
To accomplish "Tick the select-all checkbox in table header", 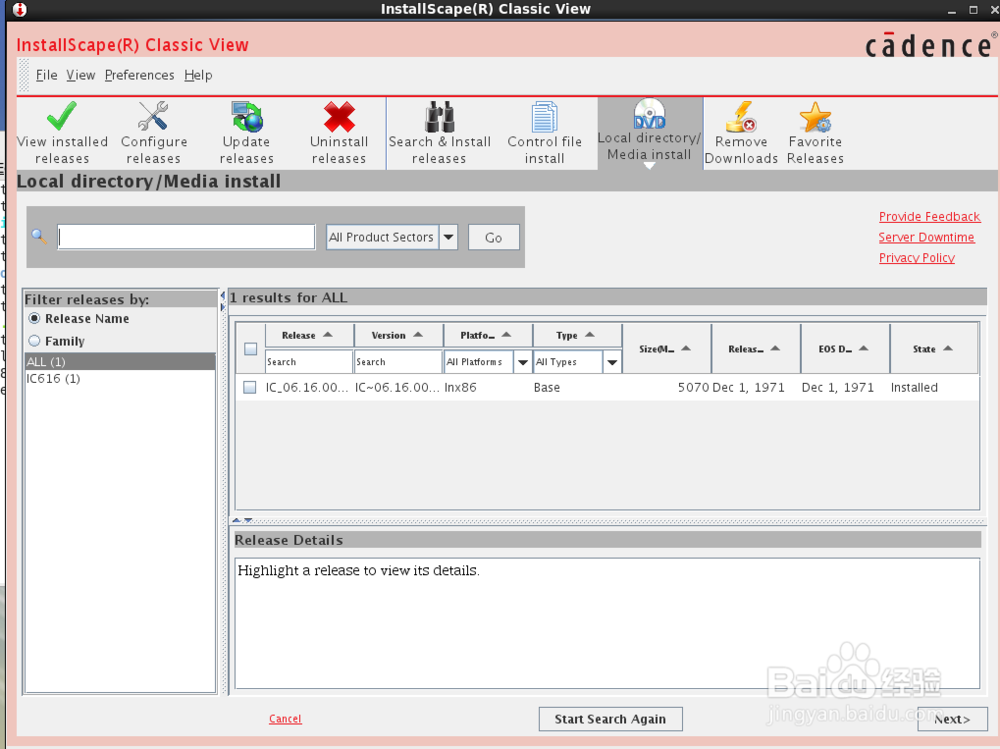I will 251,349.
